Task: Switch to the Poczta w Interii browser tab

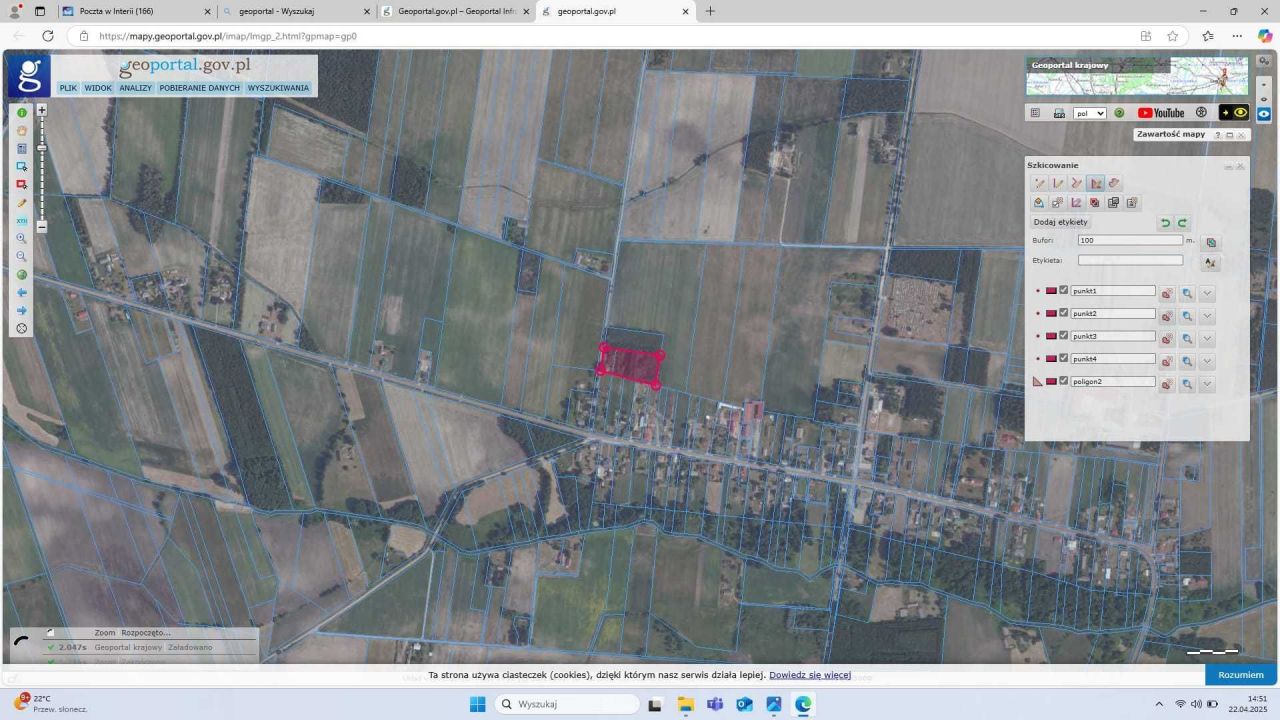Action: coord(136,12)
